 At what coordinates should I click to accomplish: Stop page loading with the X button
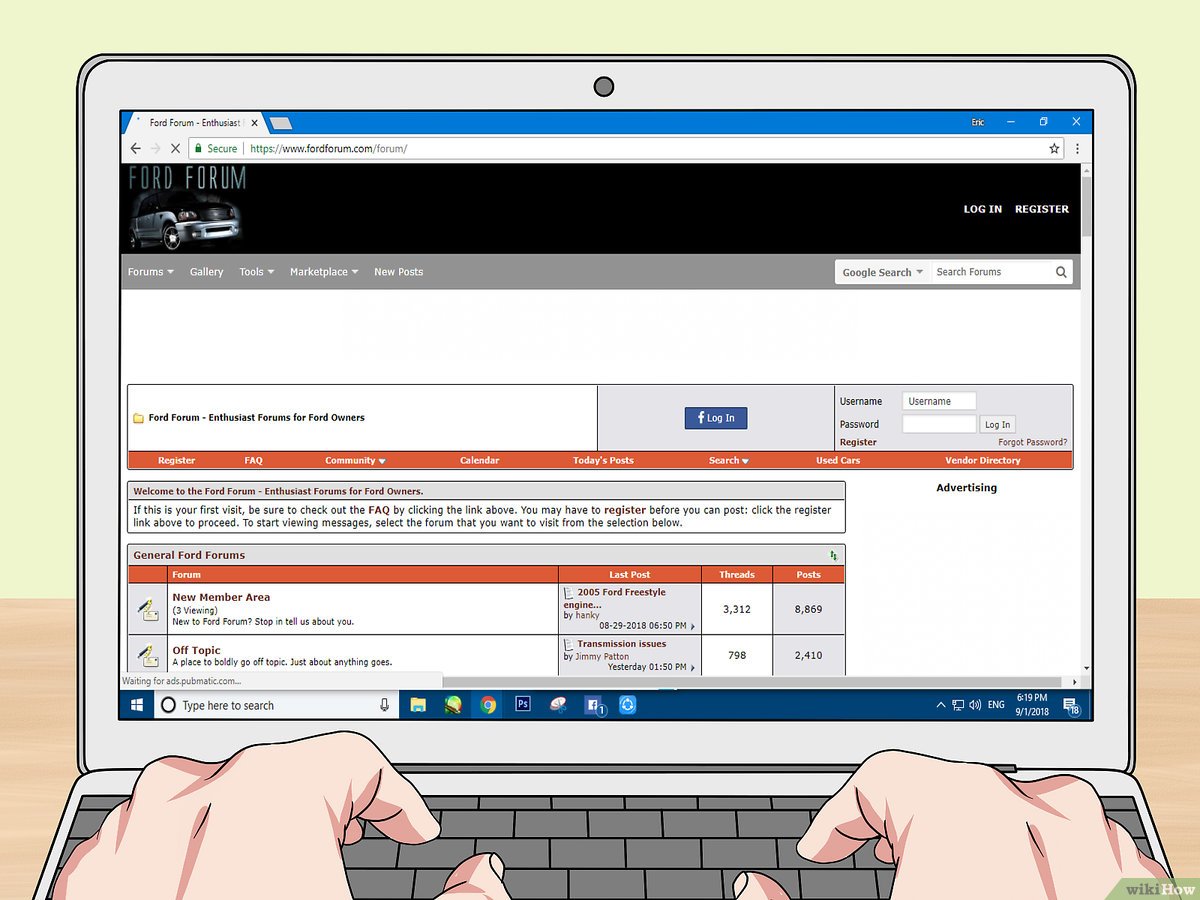pyautogui.click(x=175, y=148)
